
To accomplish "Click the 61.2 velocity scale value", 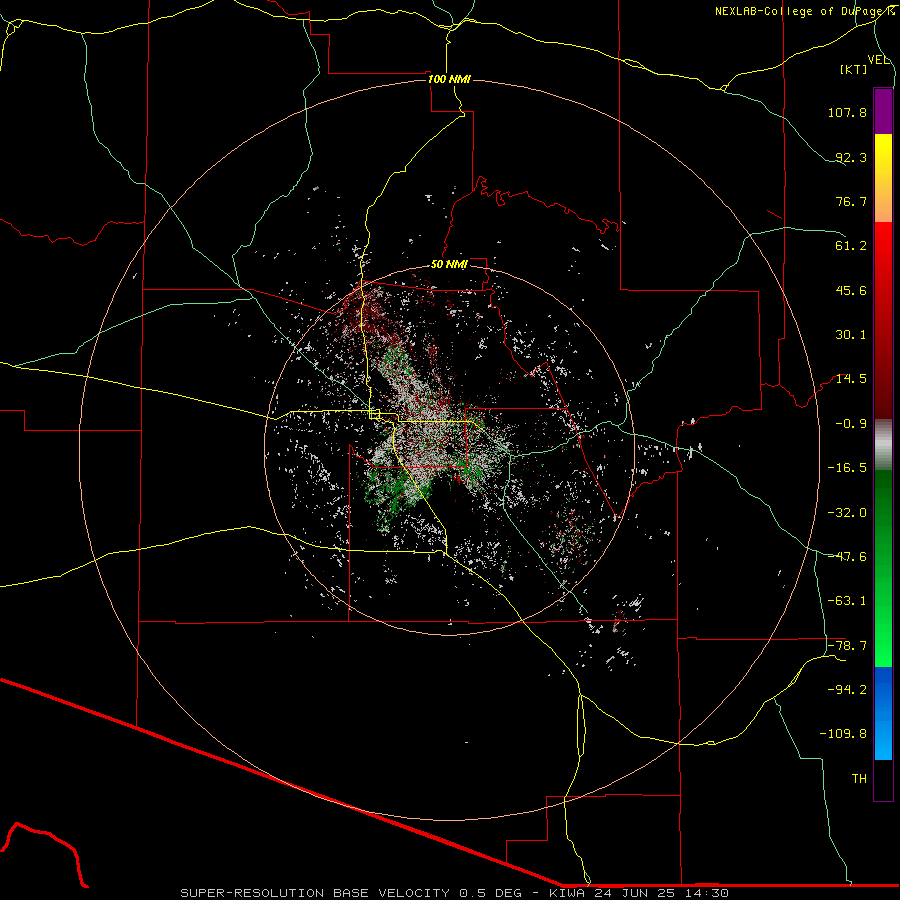I will (x=851, y=246).
